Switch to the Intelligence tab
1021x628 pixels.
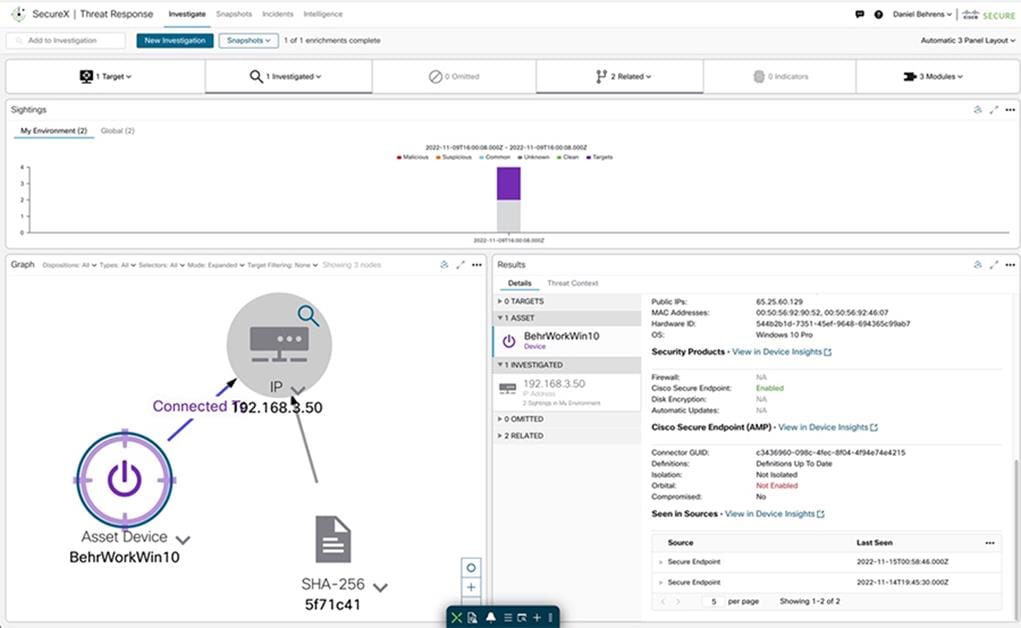[323, 14]
